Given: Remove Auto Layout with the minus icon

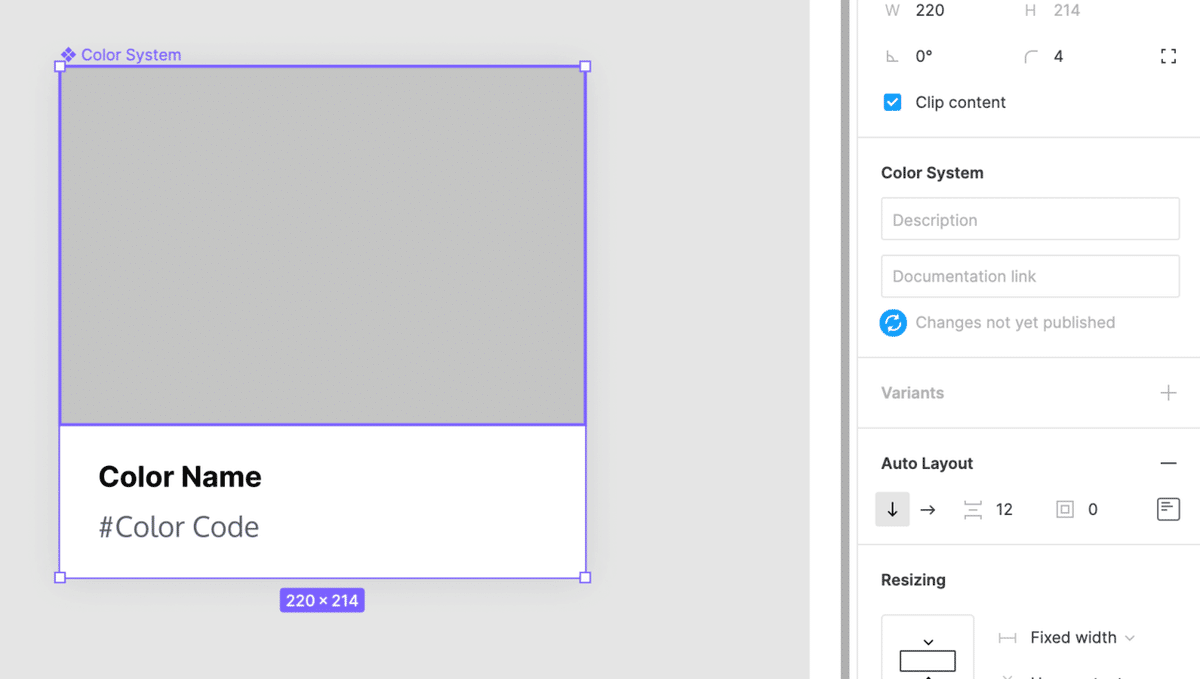Looking at the screenshot, I should pos(1168,463).
